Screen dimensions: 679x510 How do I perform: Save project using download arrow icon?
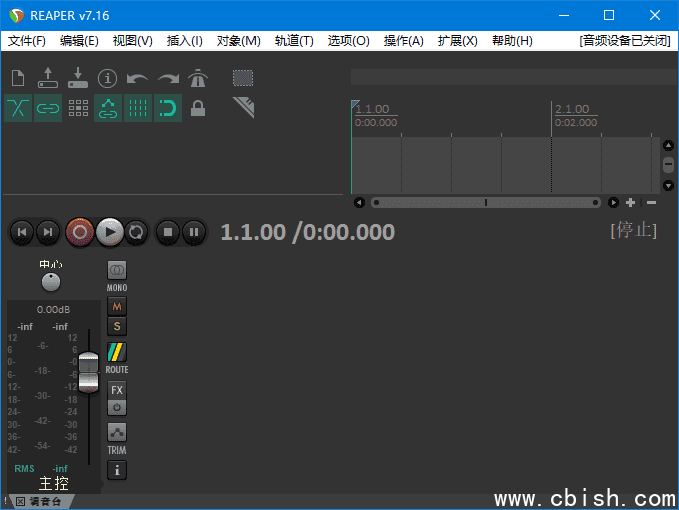click(x=78, y=77)
